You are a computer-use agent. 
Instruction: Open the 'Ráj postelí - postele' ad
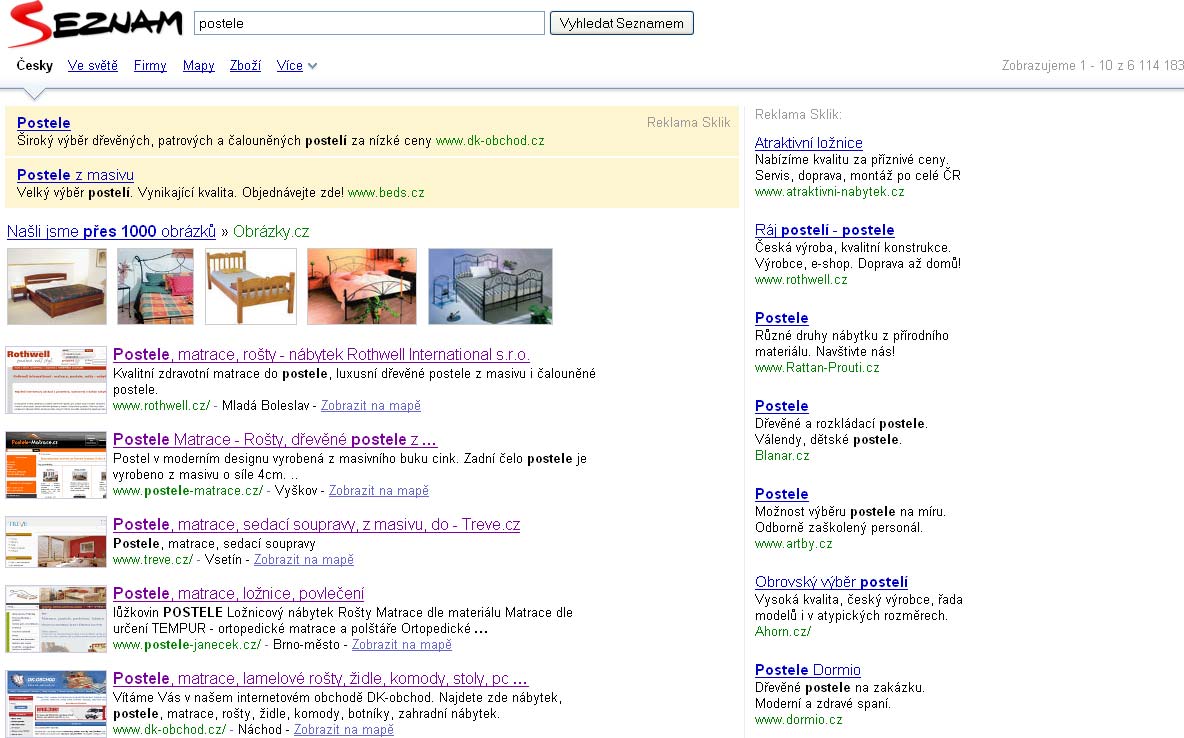click(825, 230)
